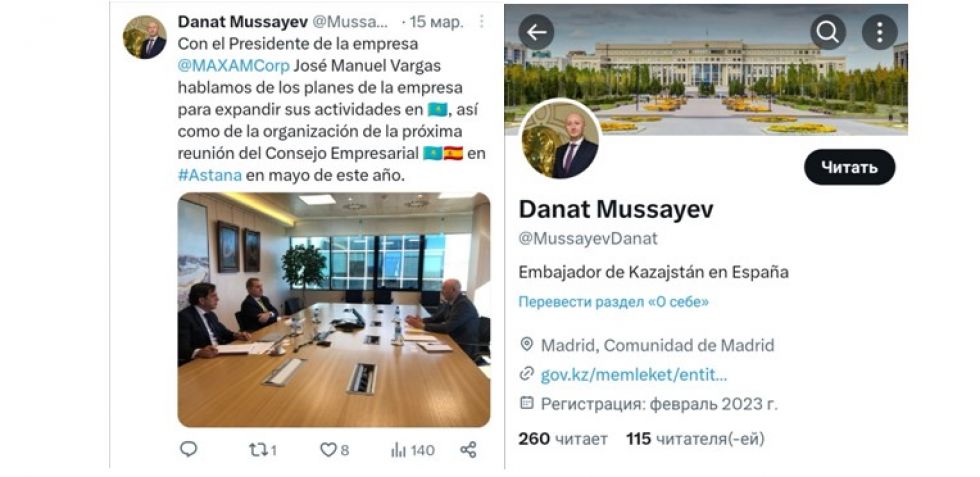Image resolution: width=980 pixels, height=477 pixels.
Task: Click the reply speech bubble icon
Action: (188, 449)
